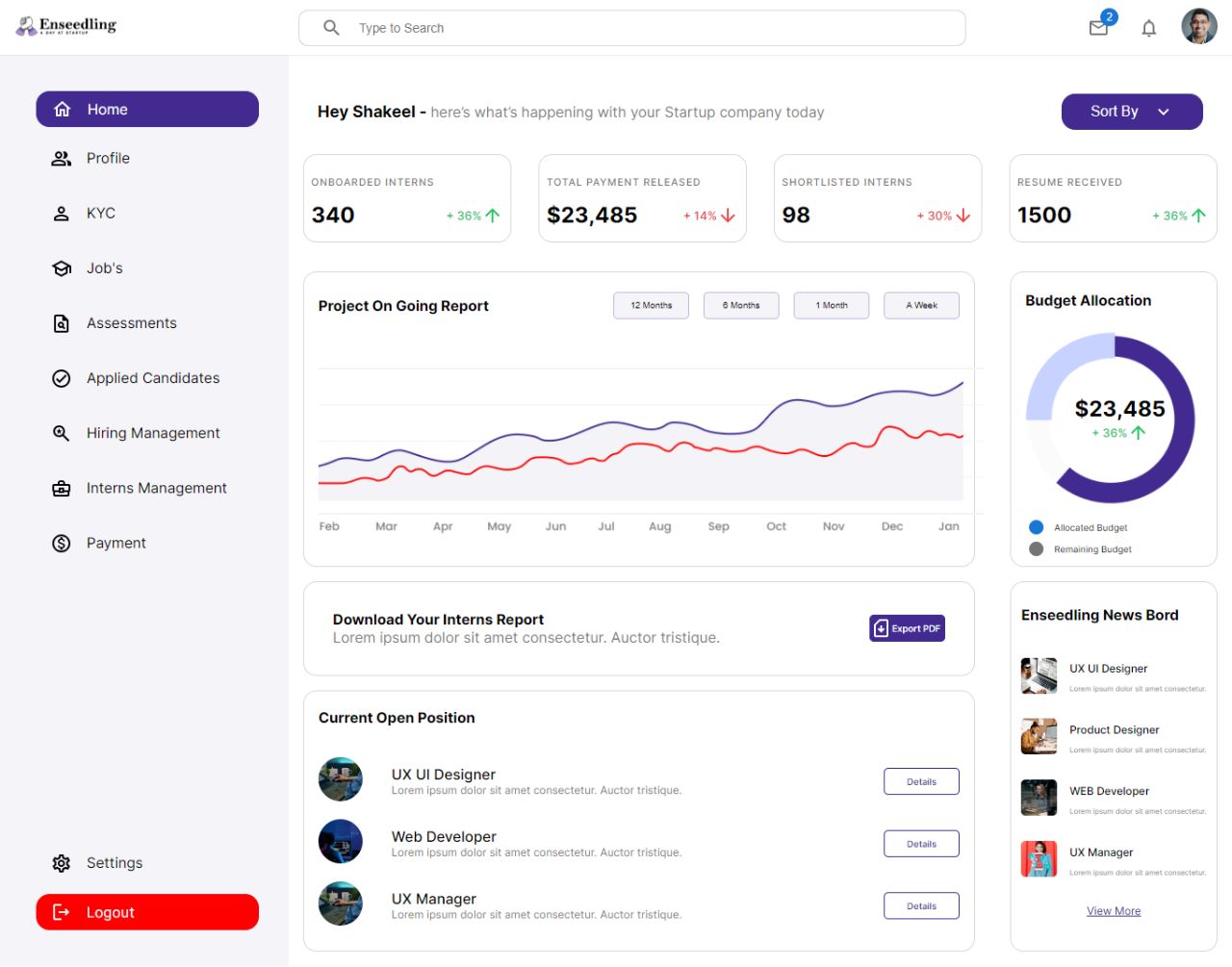
Task: Open the View More link
Action: [1114, 911]
